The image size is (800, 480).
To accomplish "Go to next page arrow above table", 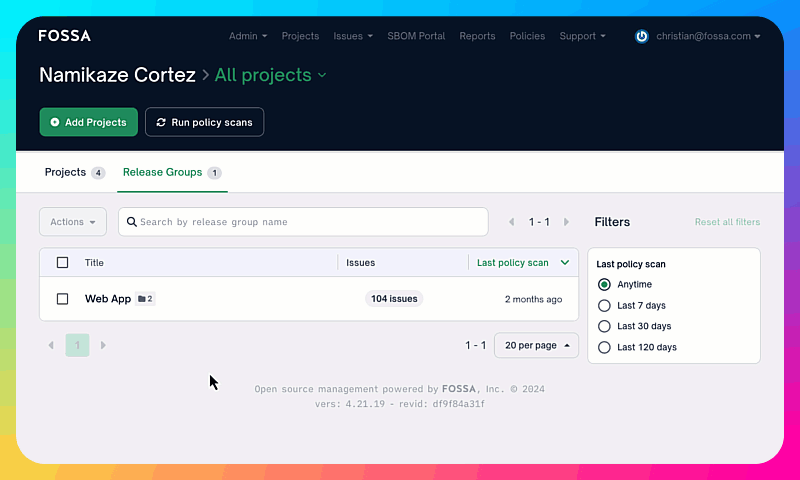I will (566, 222).
